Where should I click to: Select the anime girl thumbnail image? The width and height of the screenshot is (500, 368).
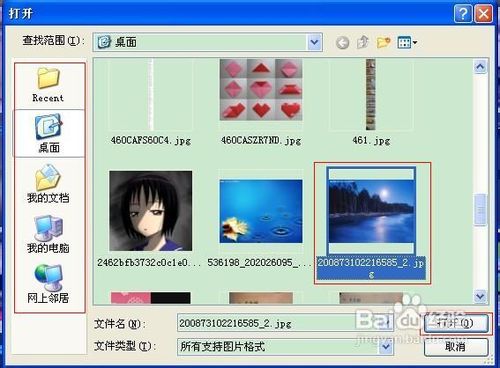151,211
